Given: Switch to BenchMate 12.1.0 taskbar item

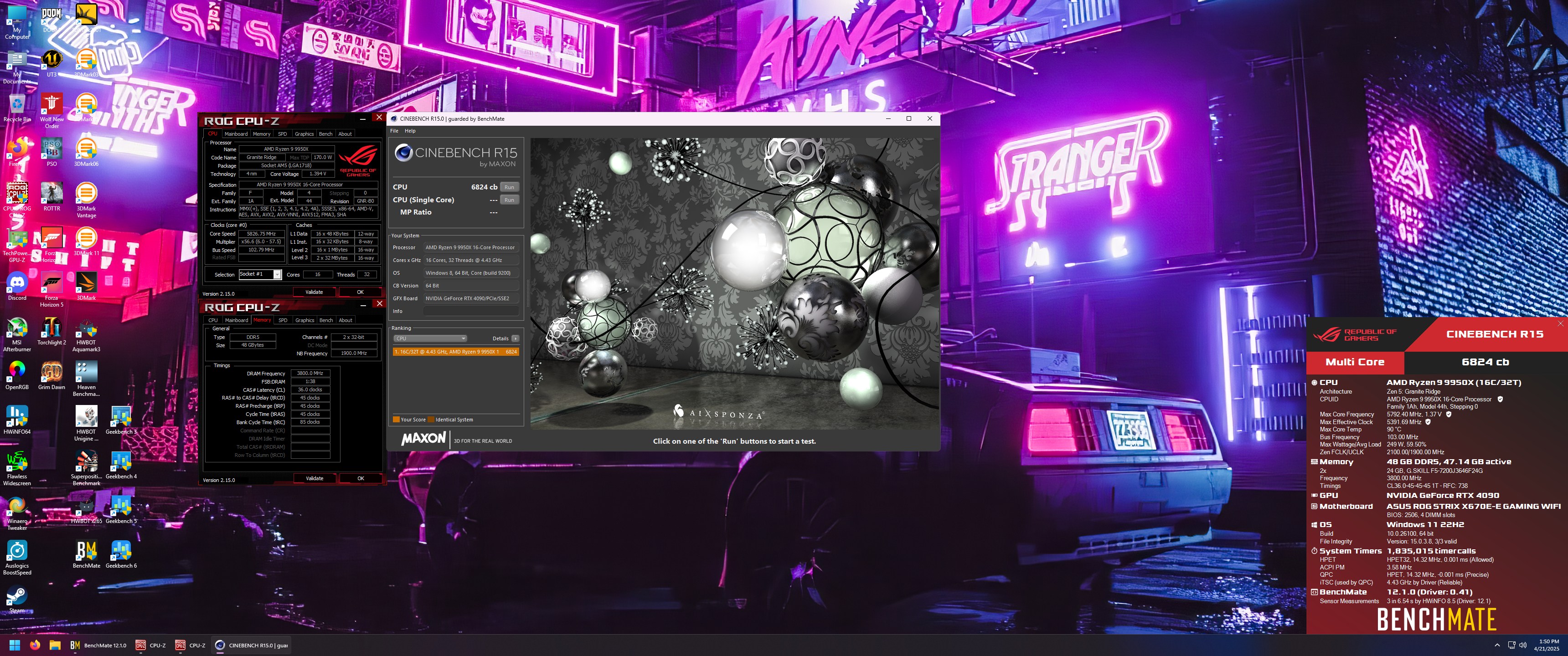Looking at the screenshot, I should coord(98,645).
